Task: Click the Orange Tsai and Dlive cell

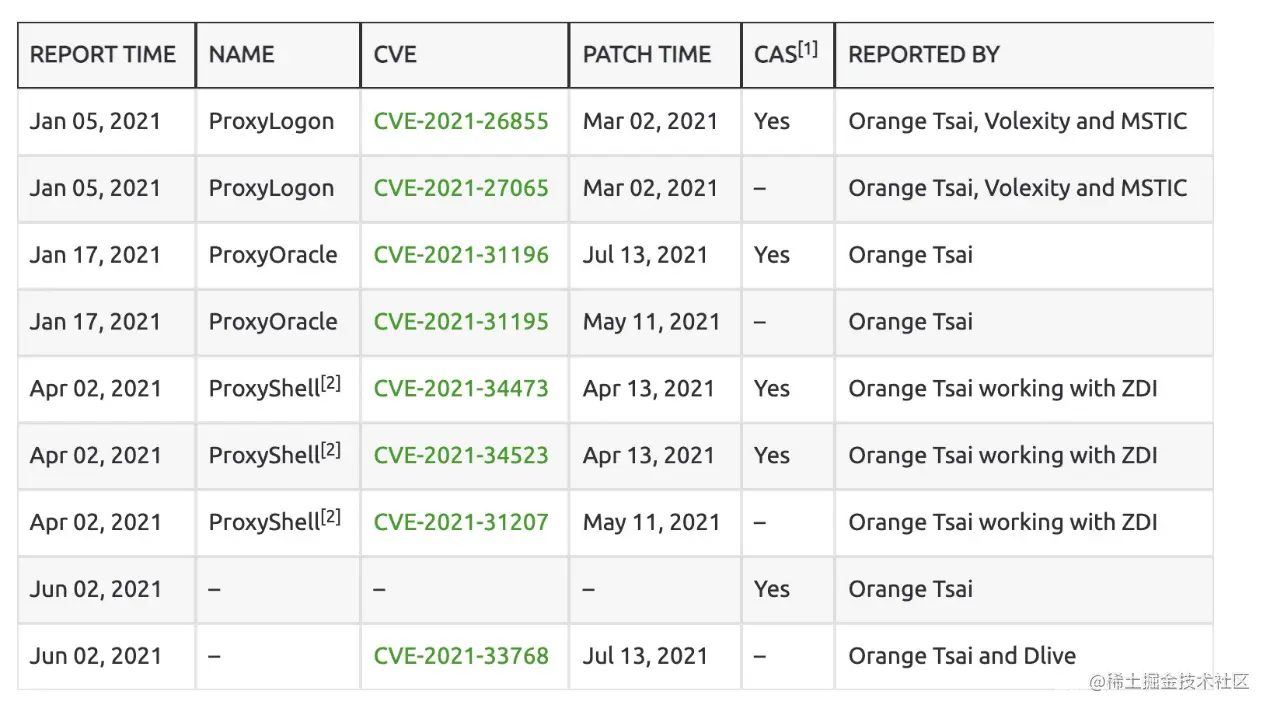Action: pos(962,656)
